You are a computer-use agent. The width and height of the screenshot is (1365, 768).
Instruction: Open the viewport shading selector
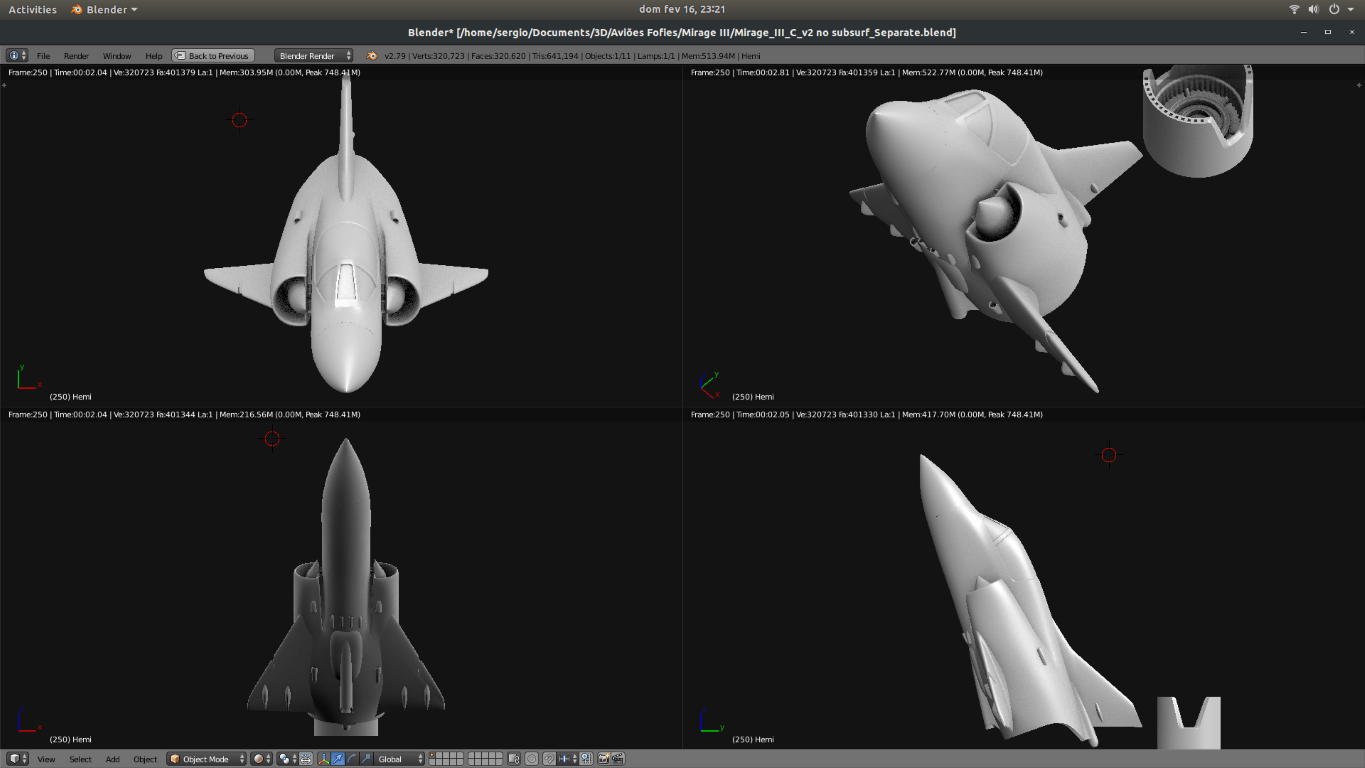point(261,759)
